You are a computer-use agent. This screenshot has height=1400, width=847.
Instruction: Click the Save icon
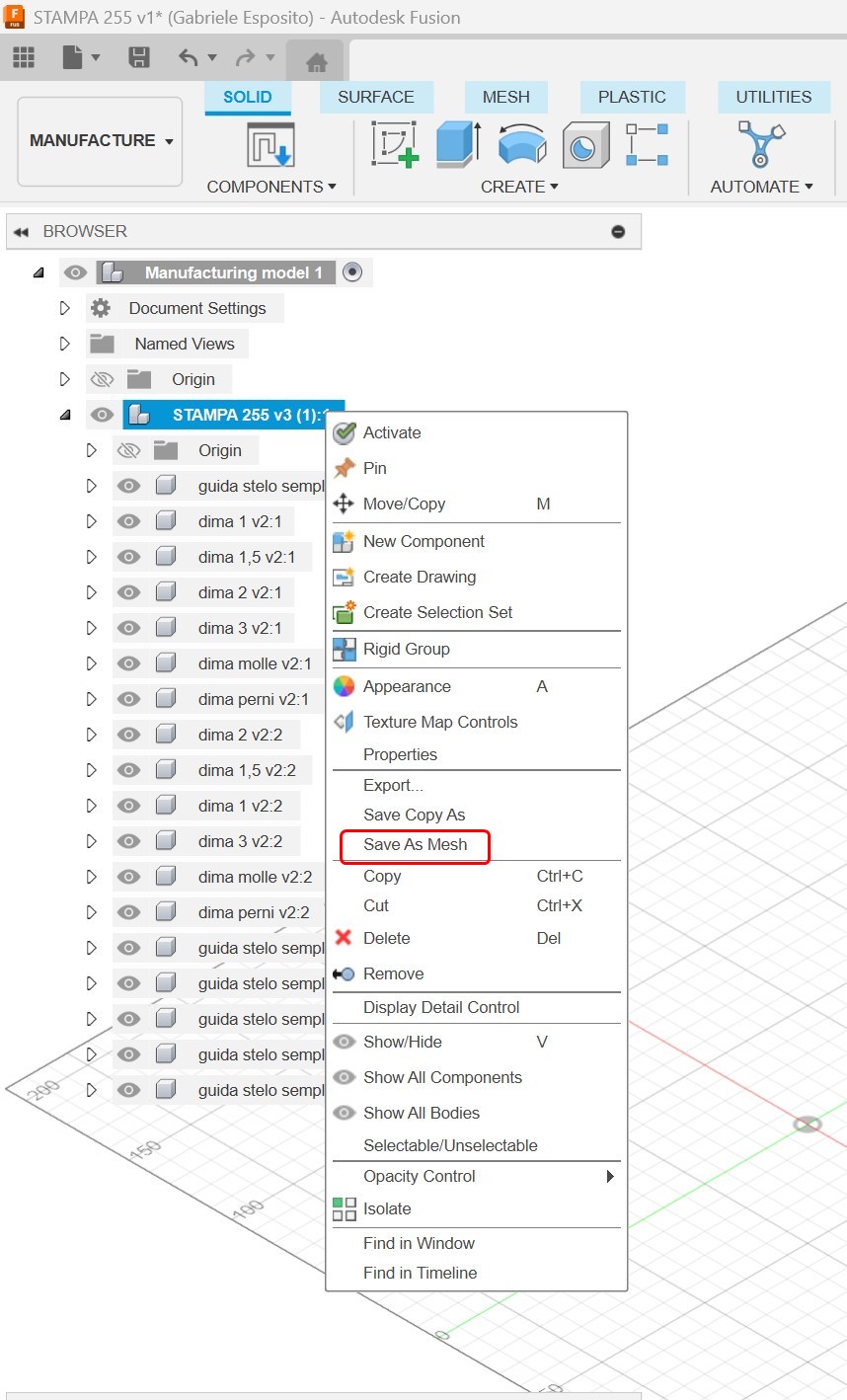click(138, 57)
